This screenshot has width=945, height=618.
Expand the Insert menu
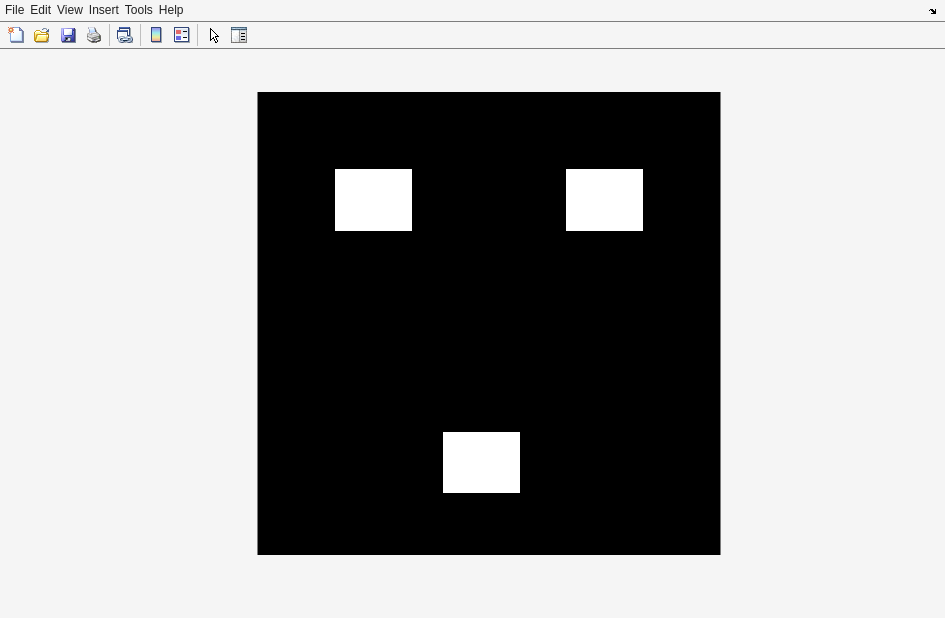(x=103, y=10)
